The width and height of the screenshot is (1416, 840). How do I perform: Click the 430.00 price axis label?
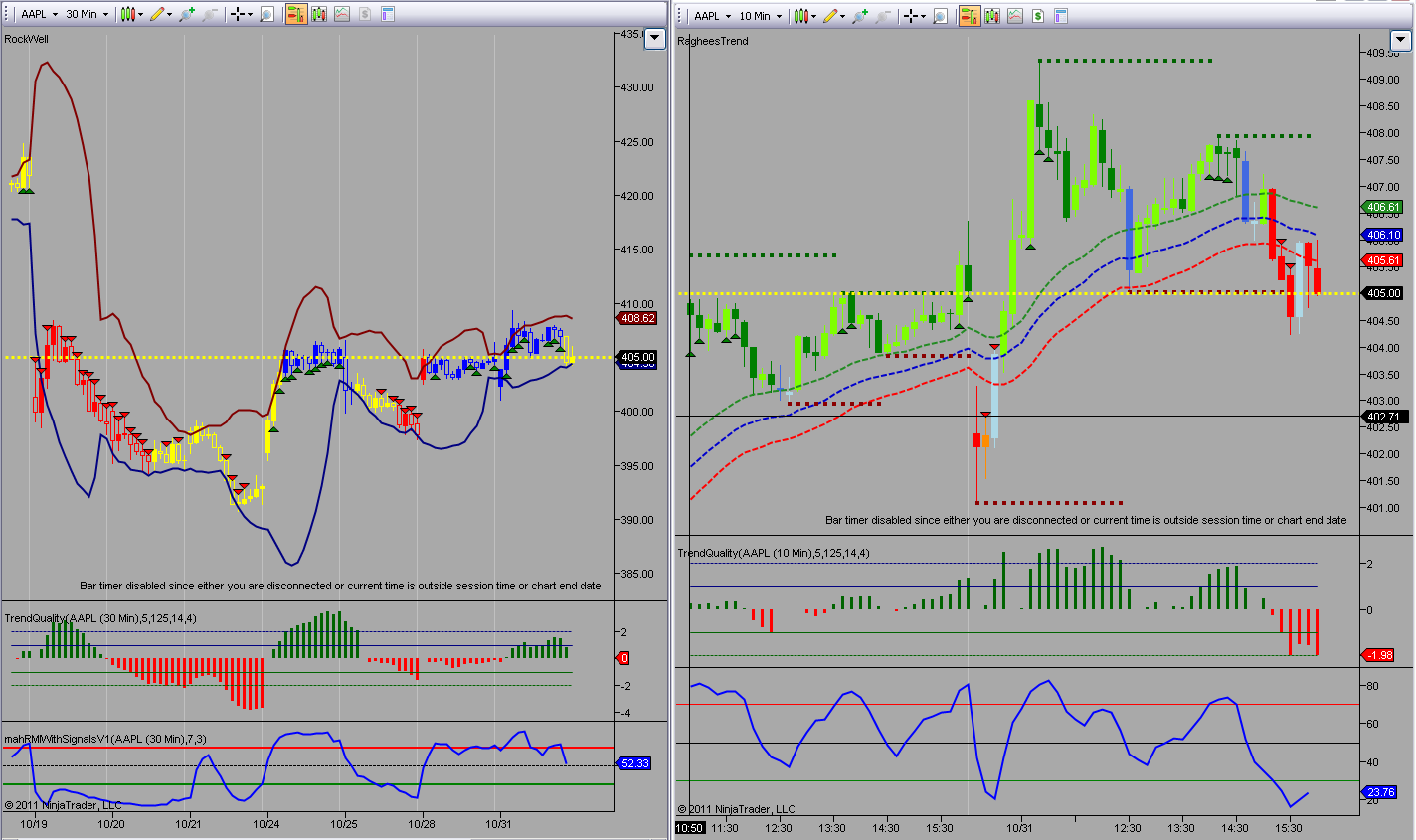tap(637, 87)
